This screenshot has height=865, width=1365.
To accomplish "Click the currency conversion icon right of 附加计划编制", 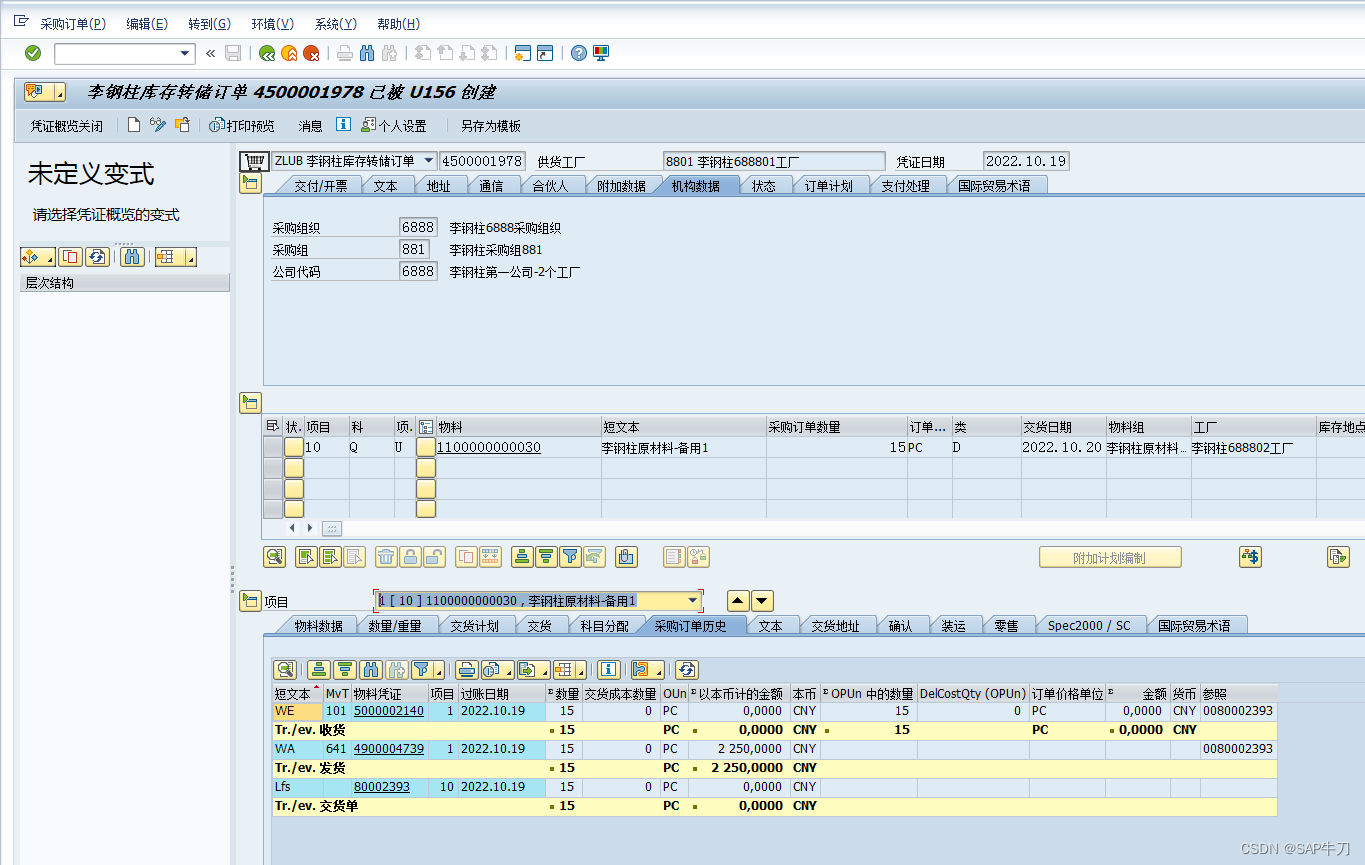I will [x=1250, y=557].
